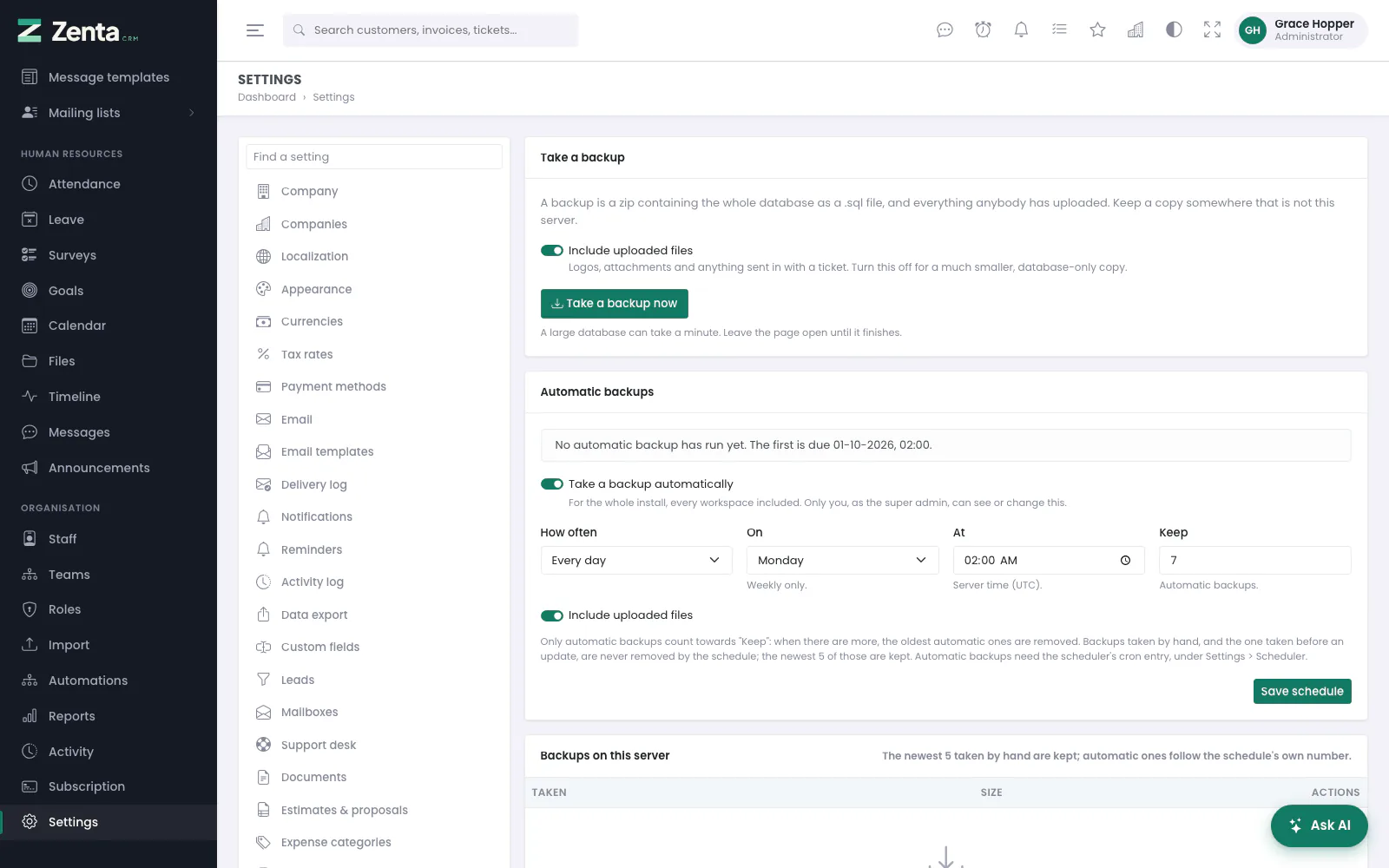Enter fullscreen with the expand icon
Screen dimensions: 1389x868
(1212, 30)
